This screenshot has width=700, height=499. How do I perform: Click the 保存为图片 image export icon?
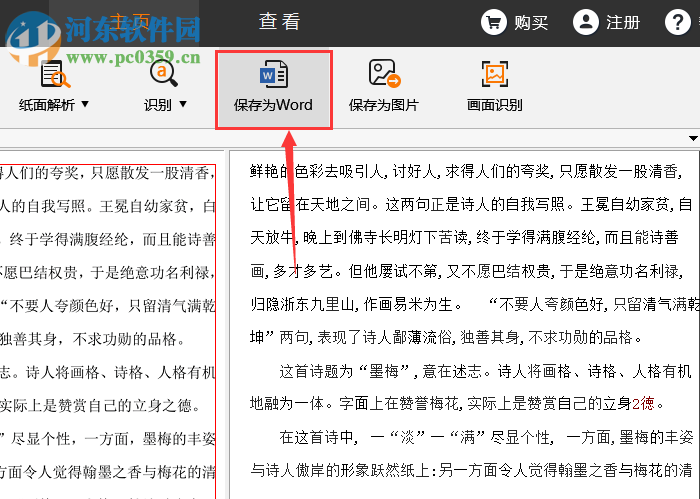click(x=384, y=73)
